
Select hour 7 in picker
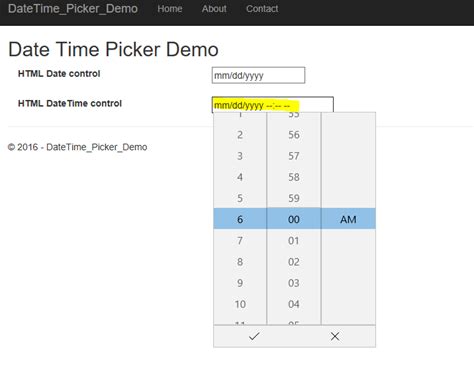pos(240,240)
